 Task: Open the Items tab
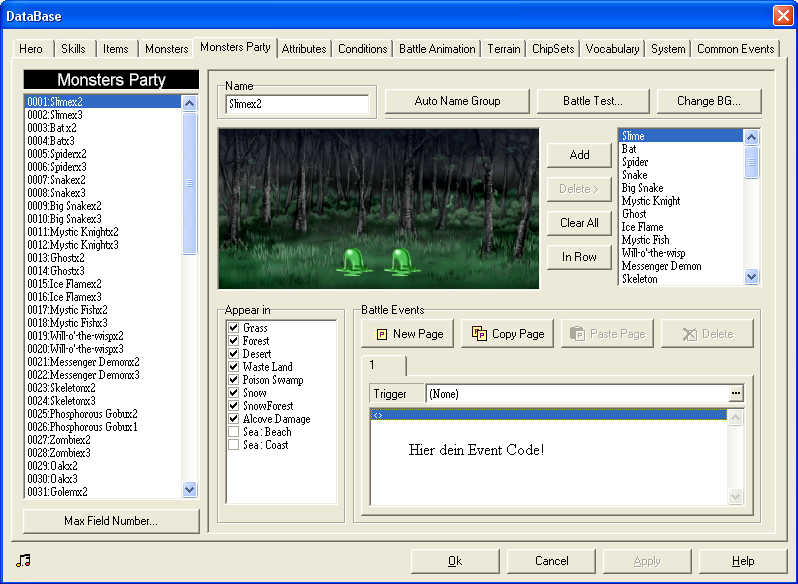116,49
